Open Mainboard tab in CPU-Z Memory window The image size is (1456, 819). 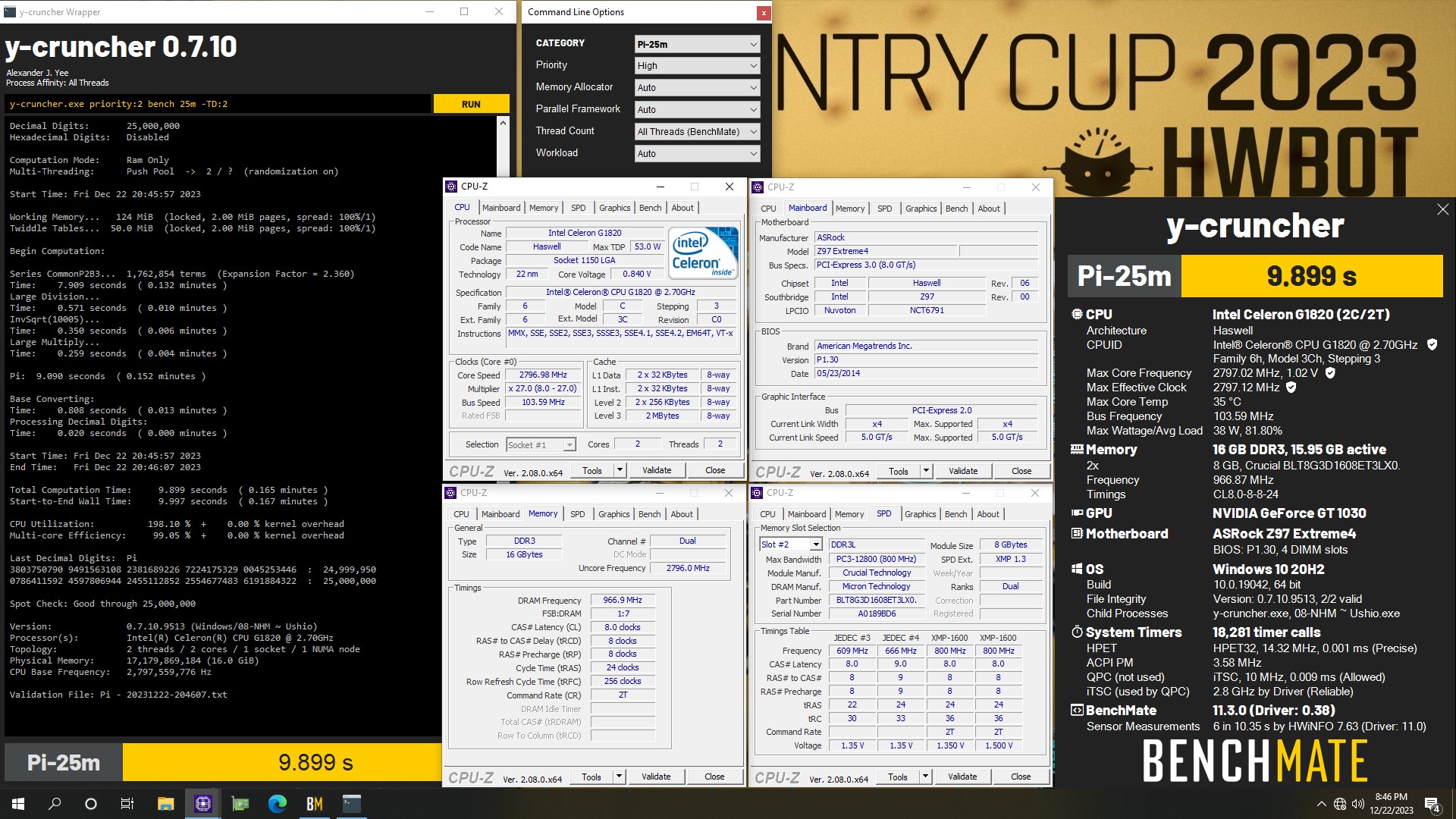pos(500,514)
